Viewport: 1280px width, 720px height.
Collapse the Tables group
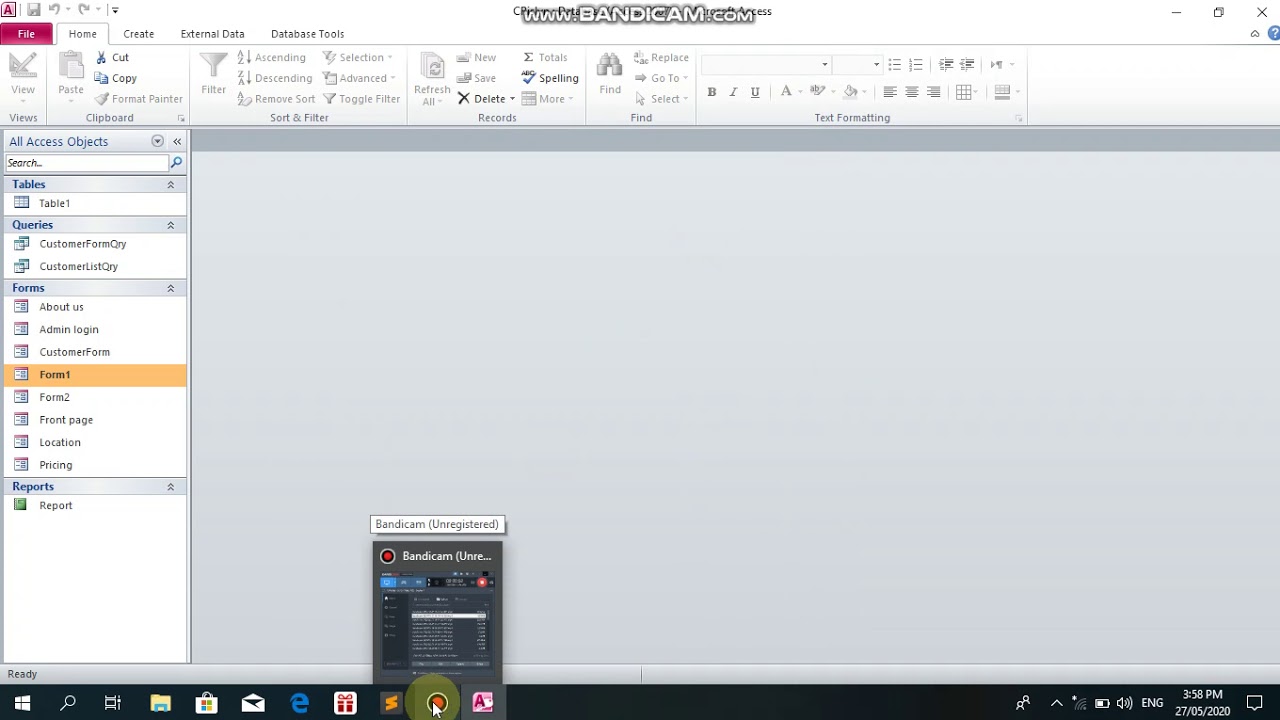pos(170,184)
